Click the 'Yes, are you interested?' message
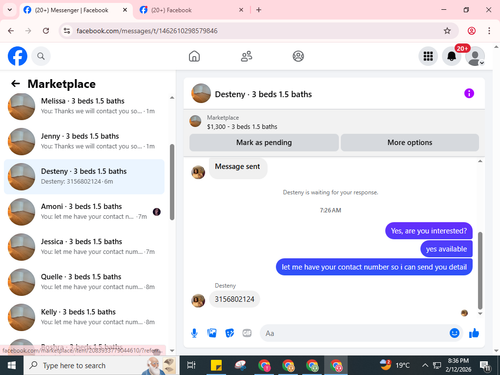Image resolution: width=500 pixels, height=375 pixels. 429,231
